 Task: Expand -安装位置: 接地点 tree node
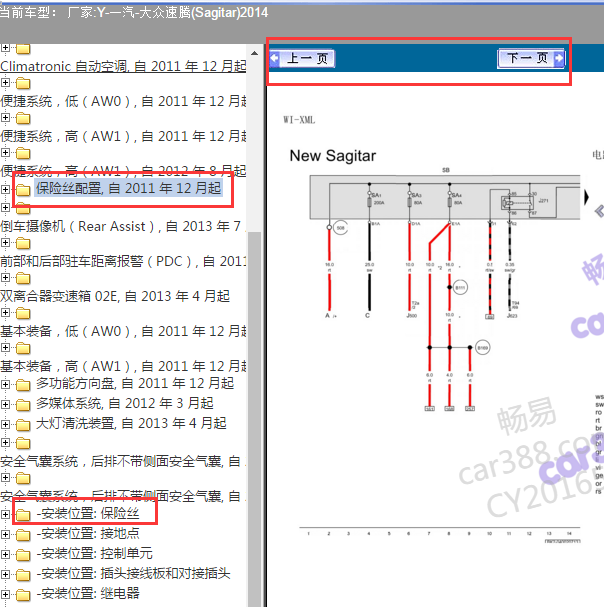[5, 534]
